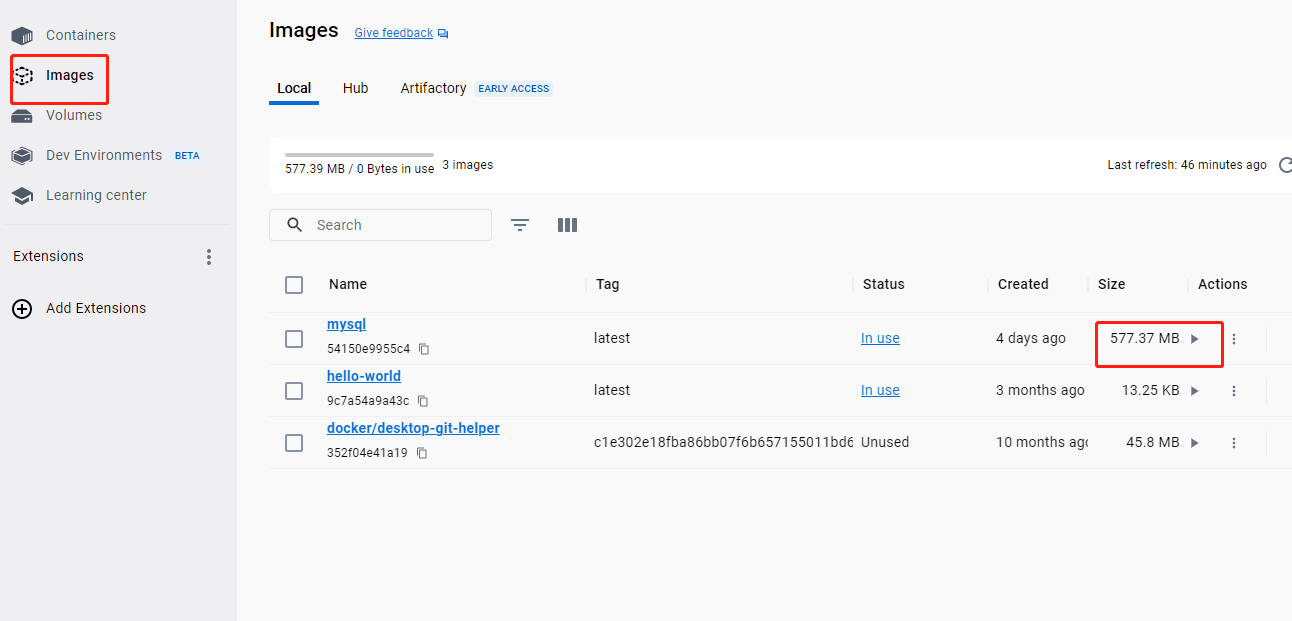Toggle the select-all images checkbox

pos(294,285)
